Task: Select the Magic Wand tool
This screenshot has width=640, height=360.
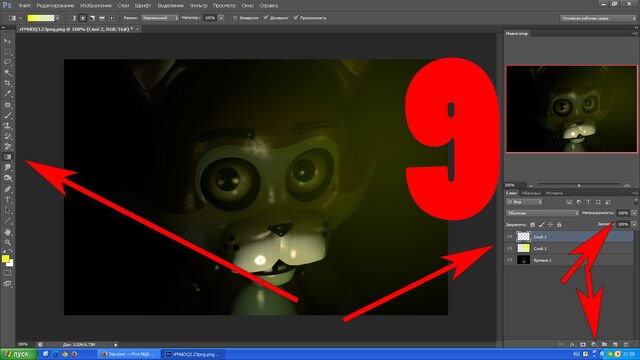Action: tap(7, 73)
